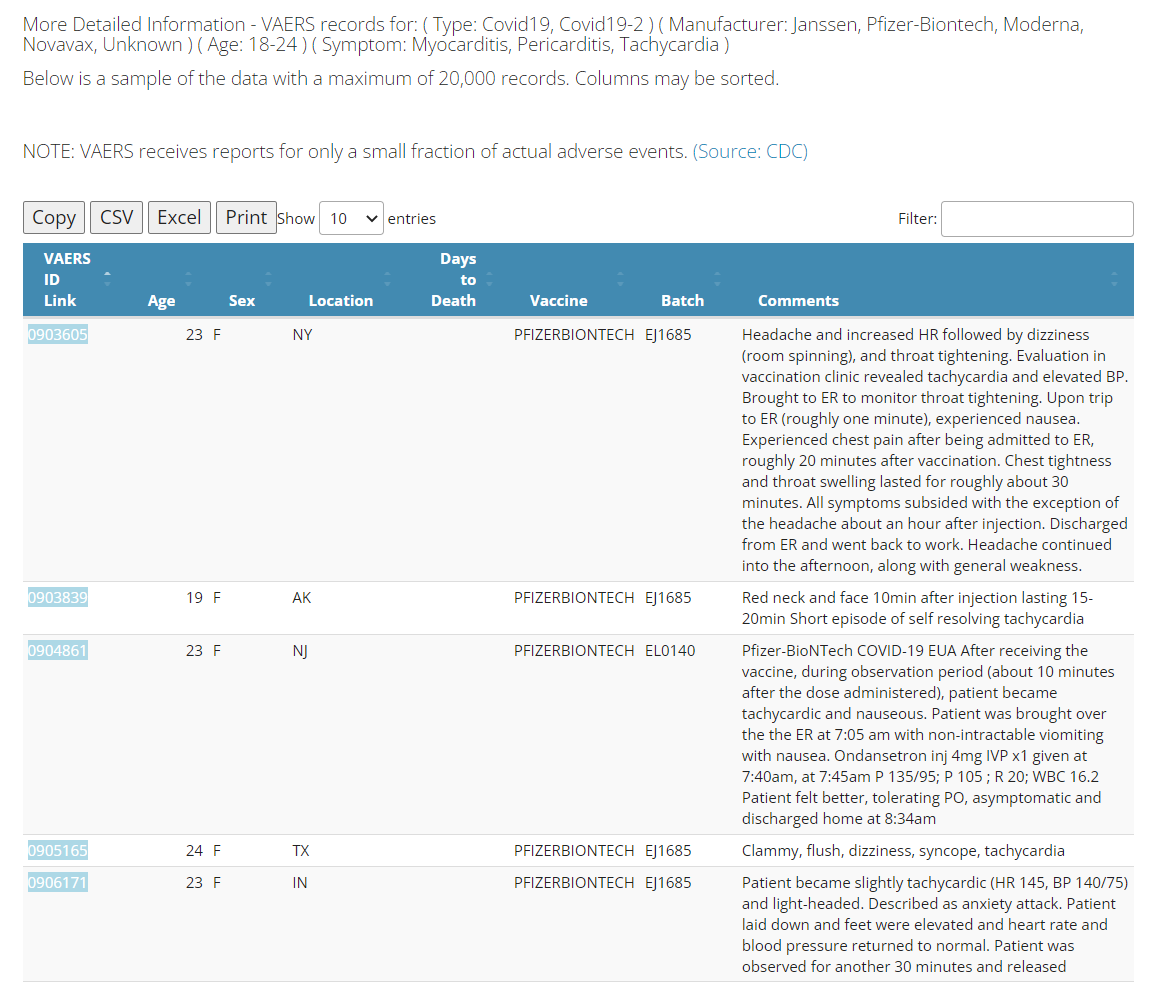This screenshot has width=1153, height=982.
Task: Export table using CSV button
Action: (x=116, y=218)
